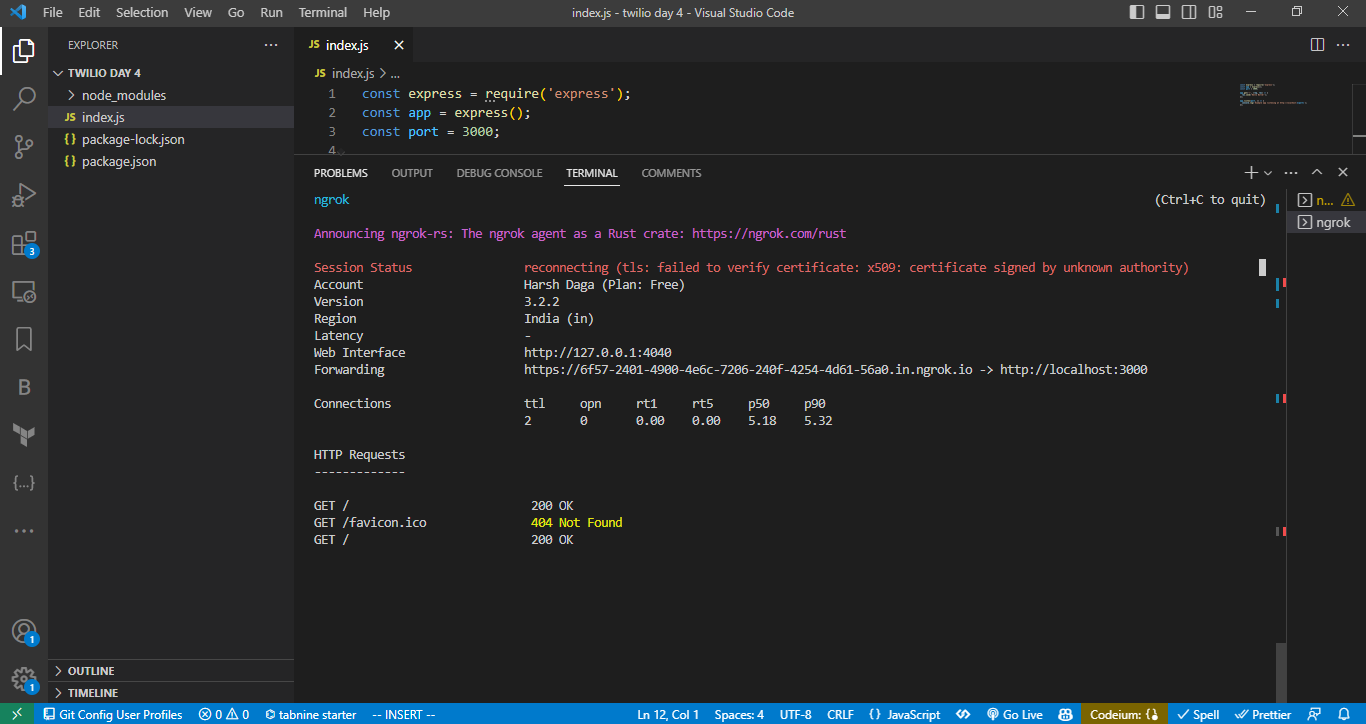Expand the OUTLINE section

pyautogui.click(x=171, y=671)
